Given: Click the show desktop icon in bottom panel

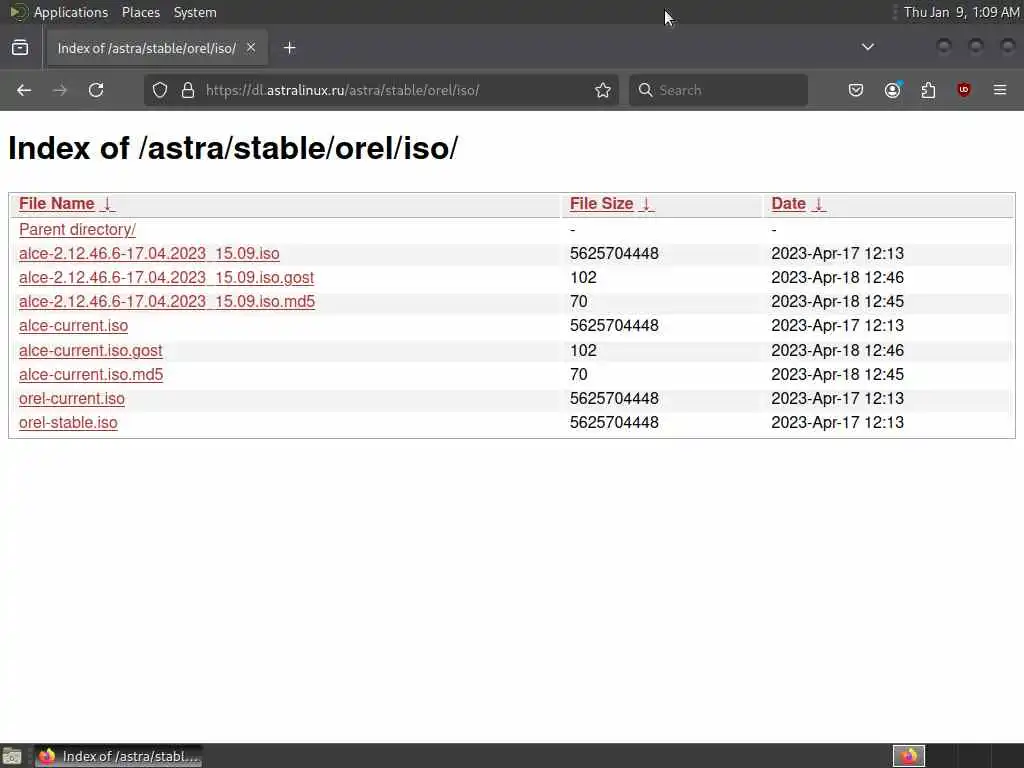Looking at the screenshot, I should click(12, 756).
